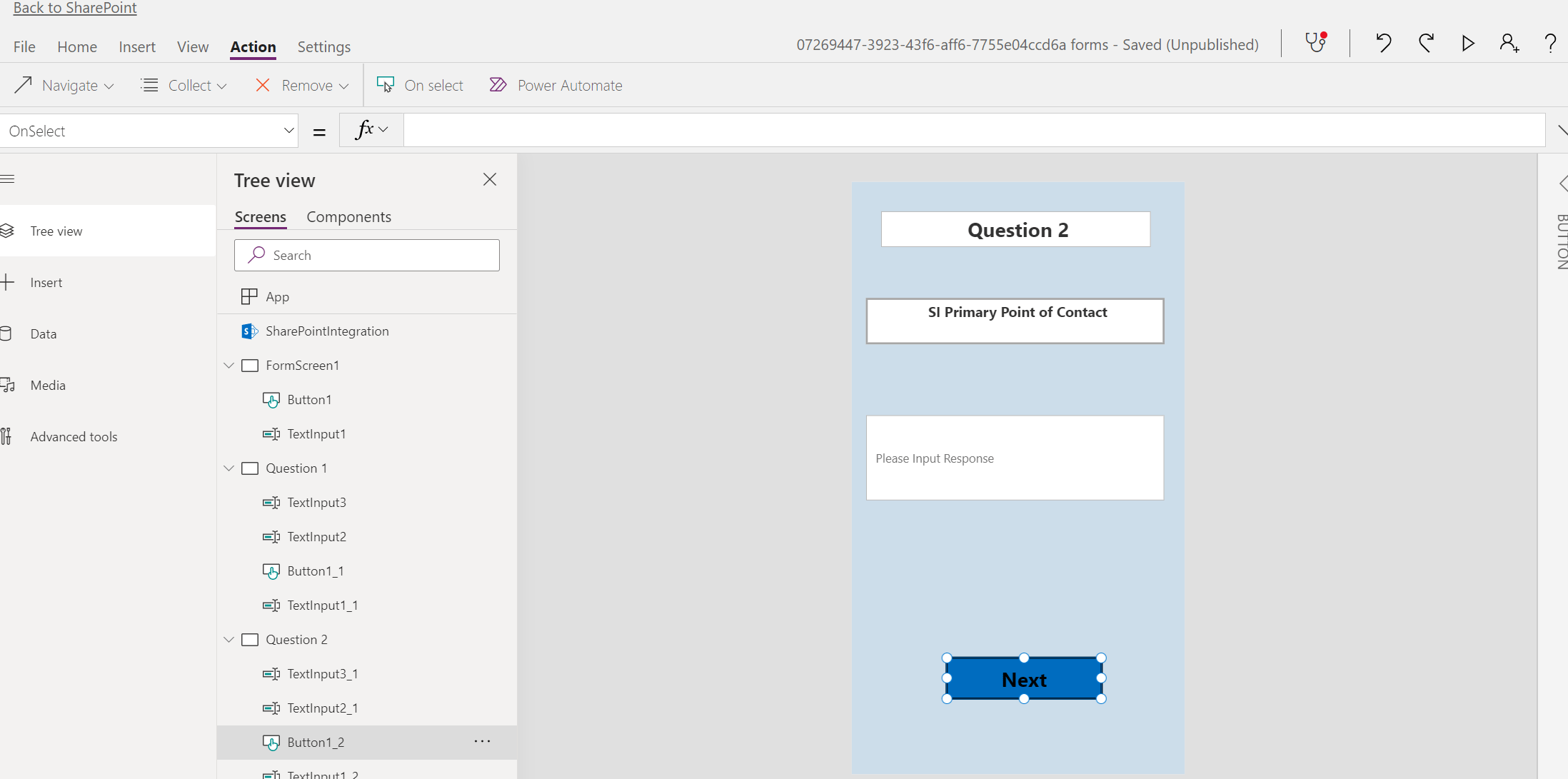Viewport: 1568px width, 779px height.
Task: Click Back to SharePoint link
Action: [x=75, y=8]
